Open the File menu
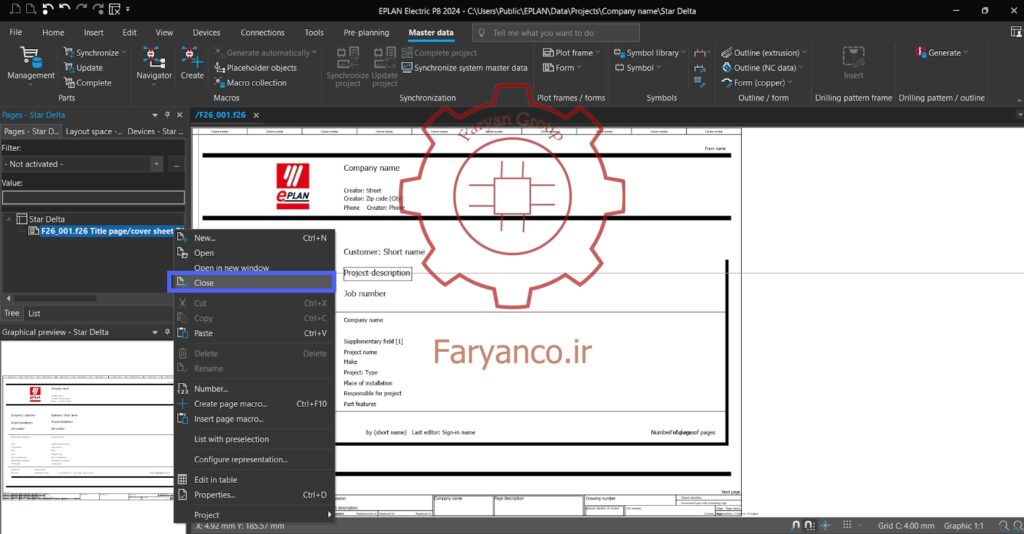Viewport: 1024px width, 534px height. [16, 32]
